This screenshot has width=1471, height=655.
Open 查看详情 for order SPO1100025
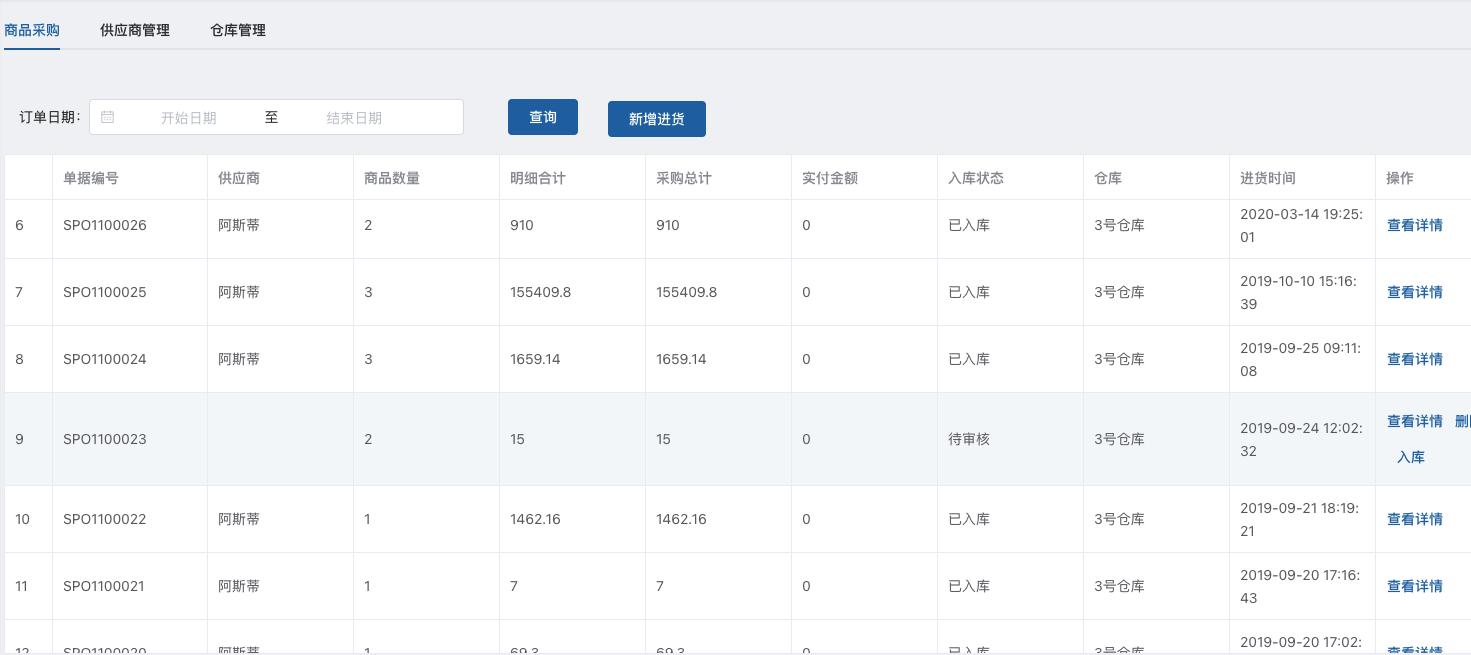pos(1415,292)
